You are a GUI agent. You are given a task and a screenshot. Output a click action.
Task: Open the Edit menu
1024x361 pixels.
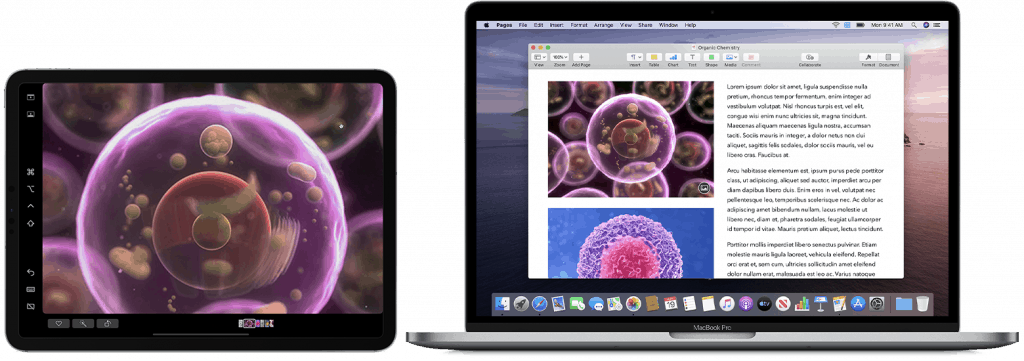(x=539, y=25)
